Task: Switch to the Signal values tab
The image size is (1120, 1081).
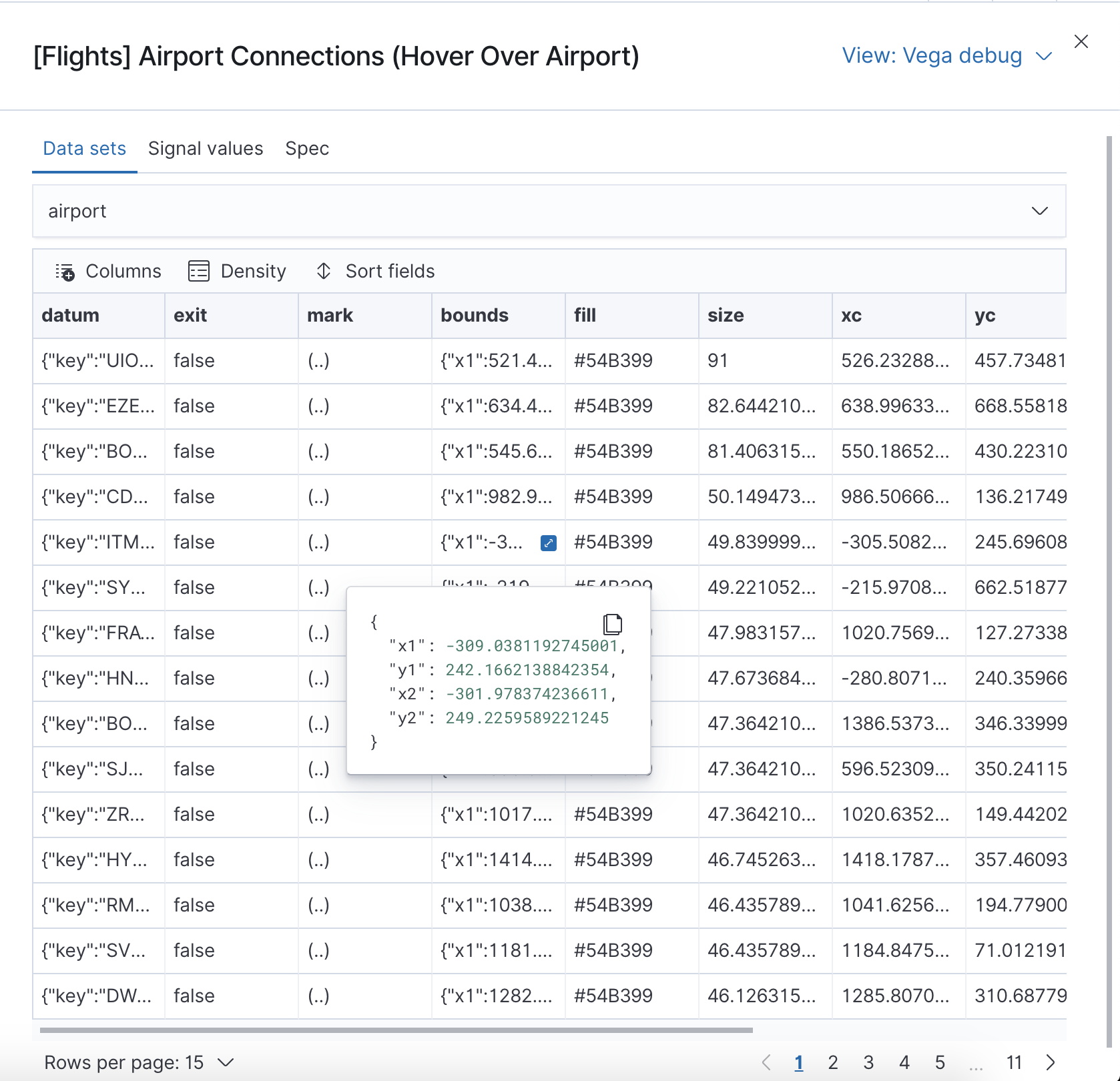Action: click(x=206, y=148)
